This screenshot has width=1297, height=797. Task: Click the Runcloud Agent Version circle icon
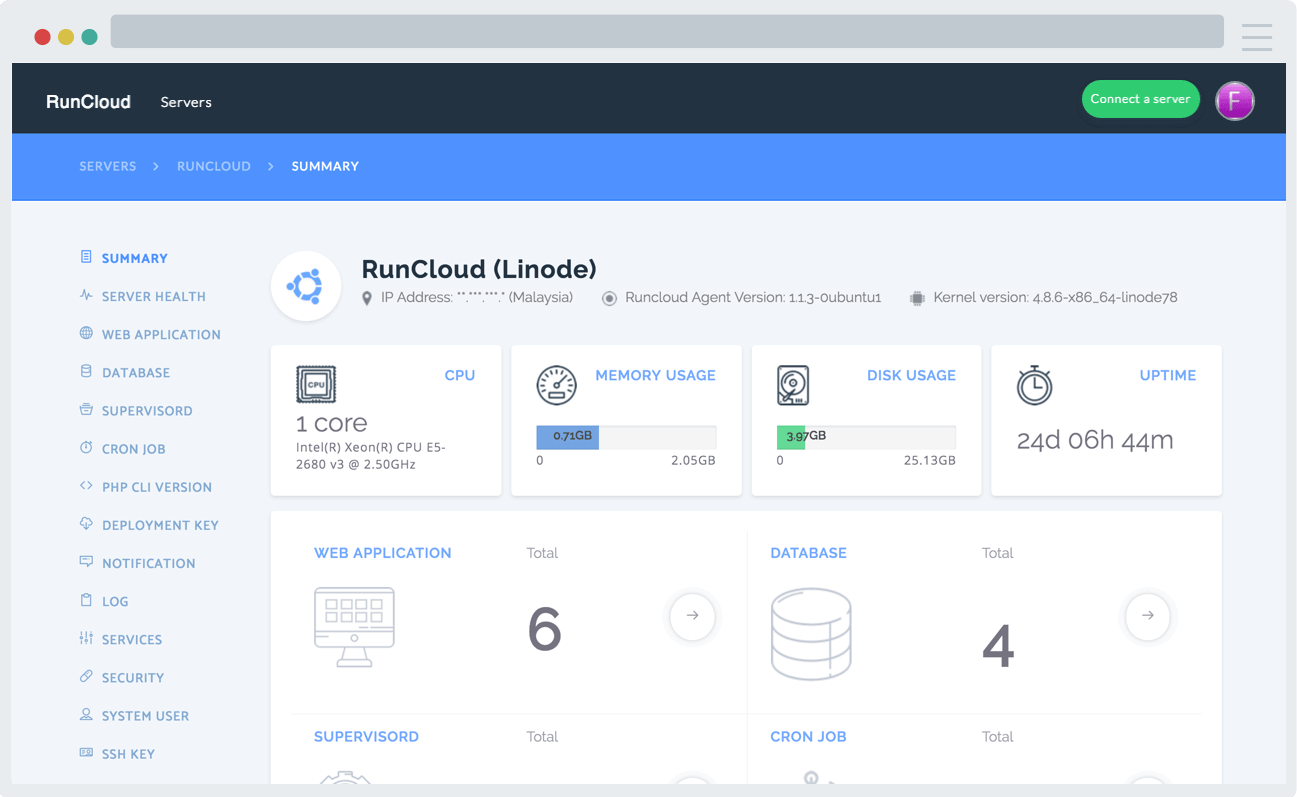tap(609, 298)
